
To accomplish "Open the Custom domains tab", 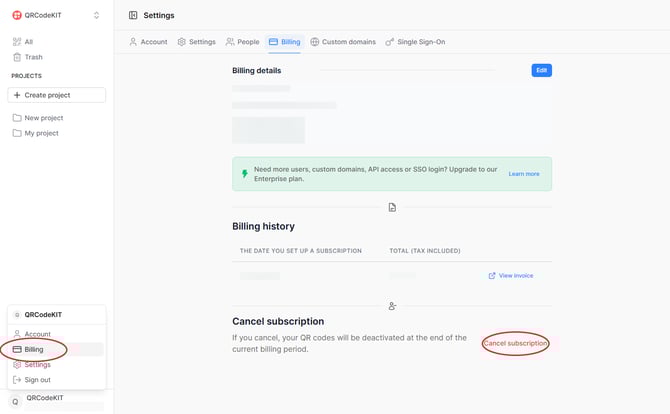I will point(343,42).
